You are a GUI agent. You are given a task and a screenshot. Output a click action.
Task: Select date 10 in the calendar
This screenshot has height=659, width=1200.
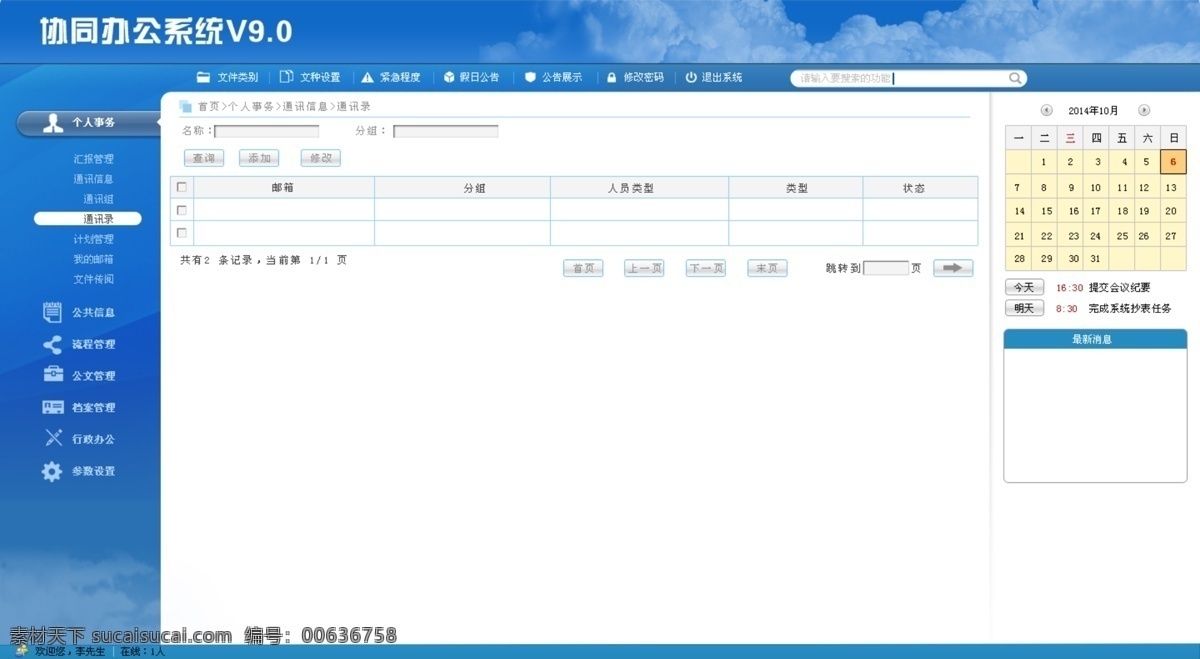[1096, 187]
